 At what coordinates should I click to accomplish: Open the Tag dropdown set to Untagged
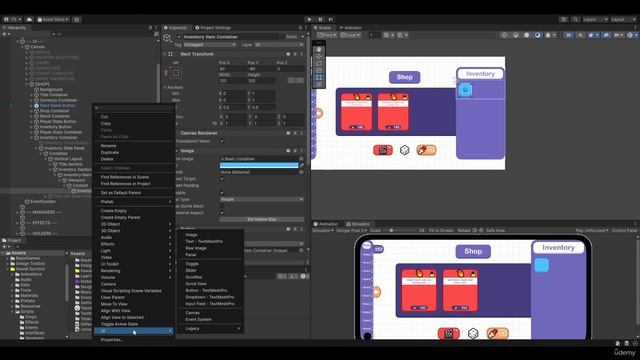pyautogui.click(x=209, y=44)
